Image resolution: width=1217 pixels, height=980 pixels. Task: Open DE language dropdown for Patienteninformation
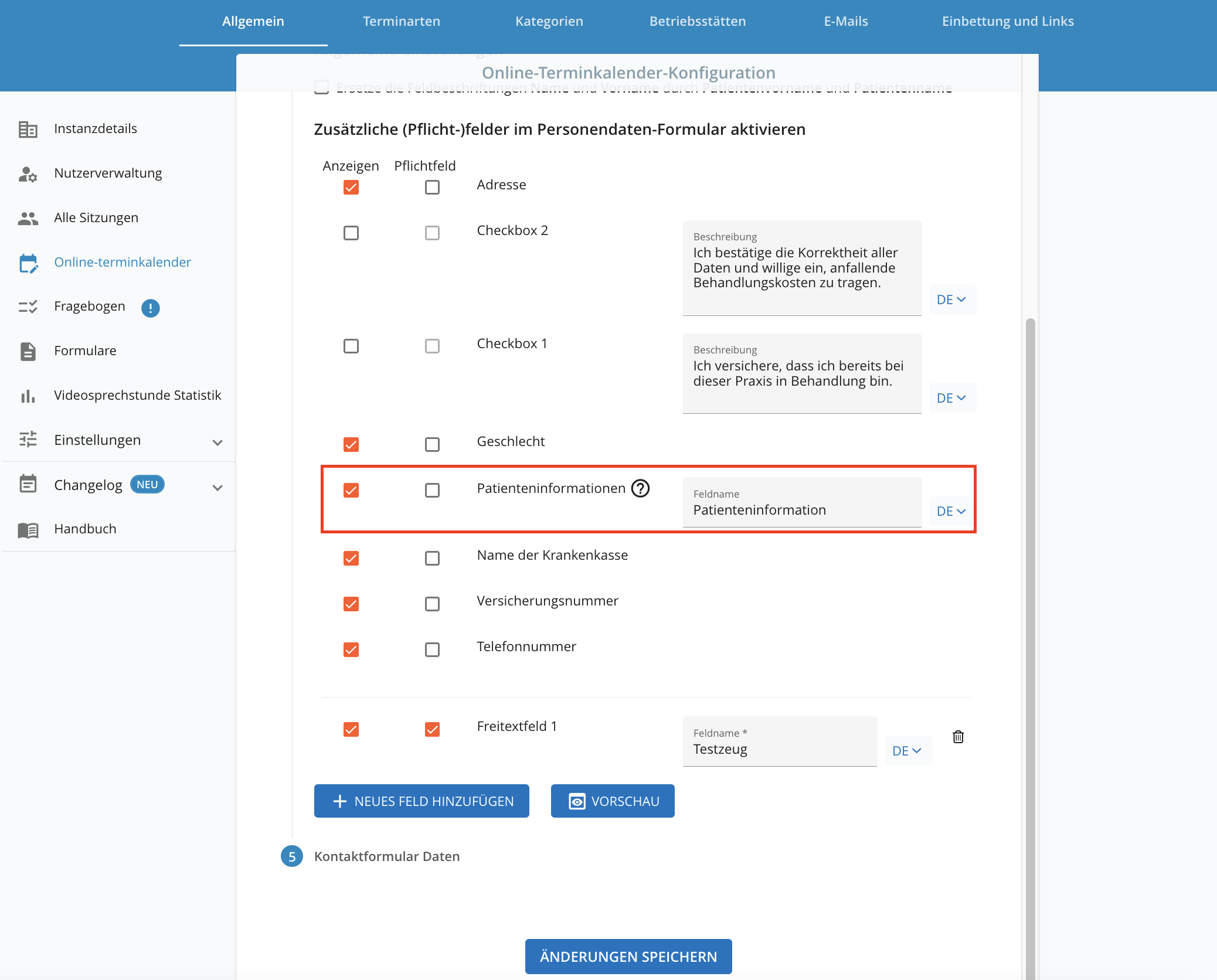click(x=951, y=511)
